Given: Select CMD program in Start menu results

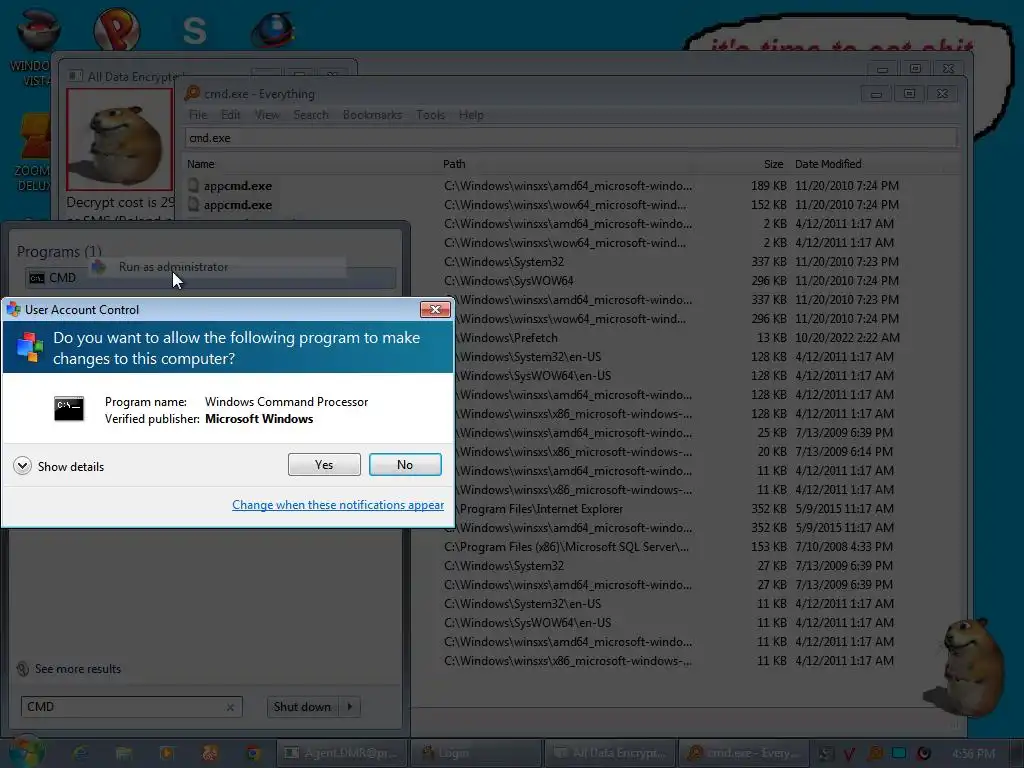Looking at the screenshot, I should tap(210, 278).
